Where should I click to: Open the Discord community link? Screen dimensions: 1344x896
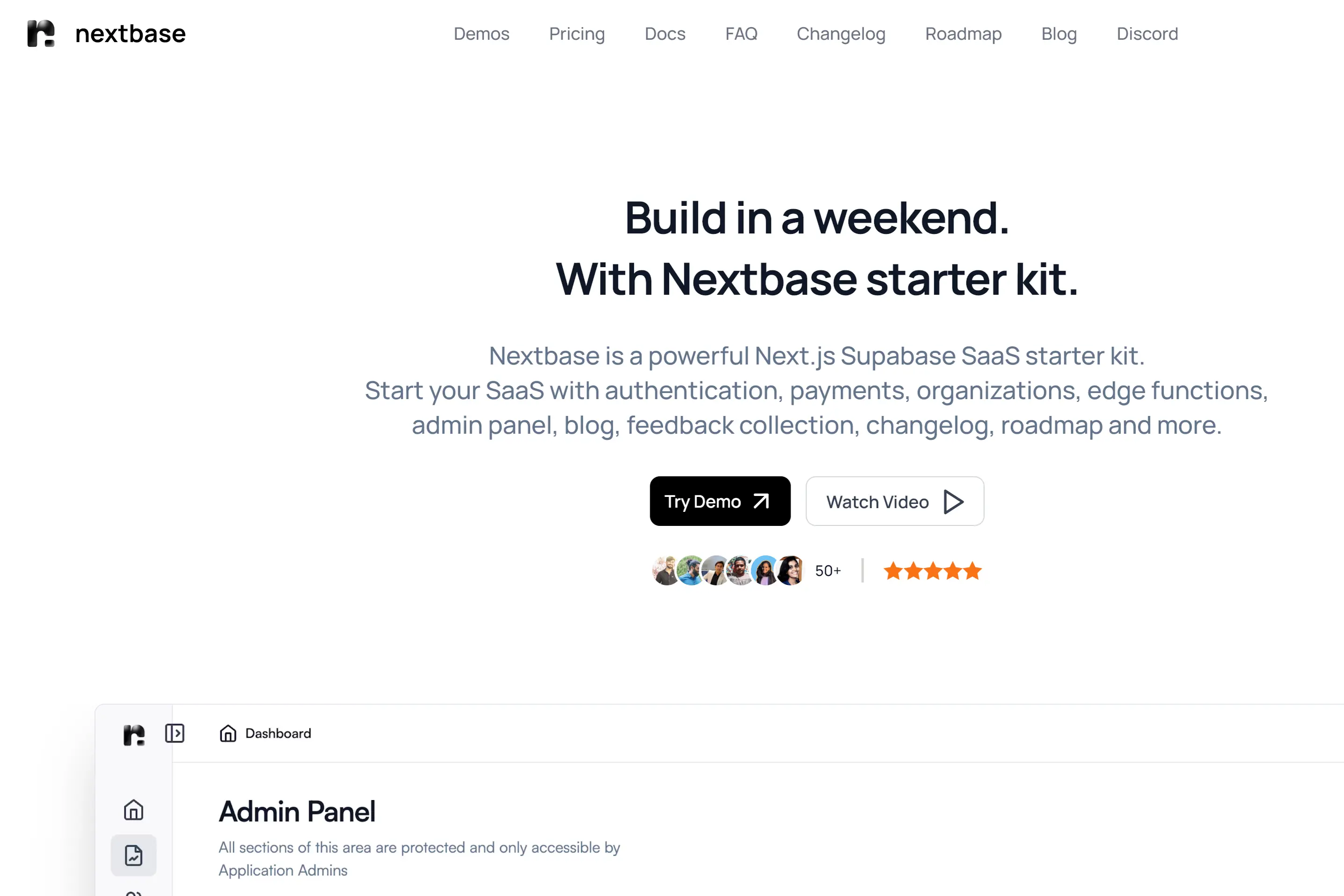tap(1147, 34)
